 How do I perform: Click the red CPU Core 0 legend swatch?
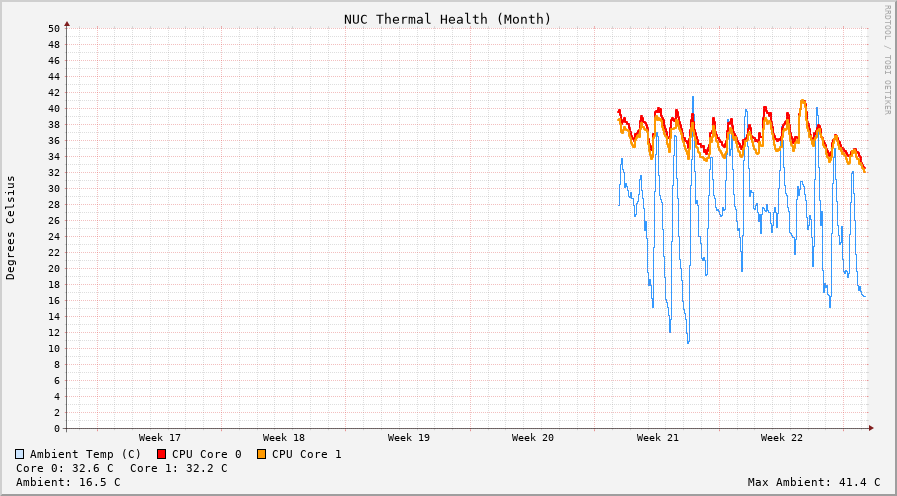click(161, 454)
